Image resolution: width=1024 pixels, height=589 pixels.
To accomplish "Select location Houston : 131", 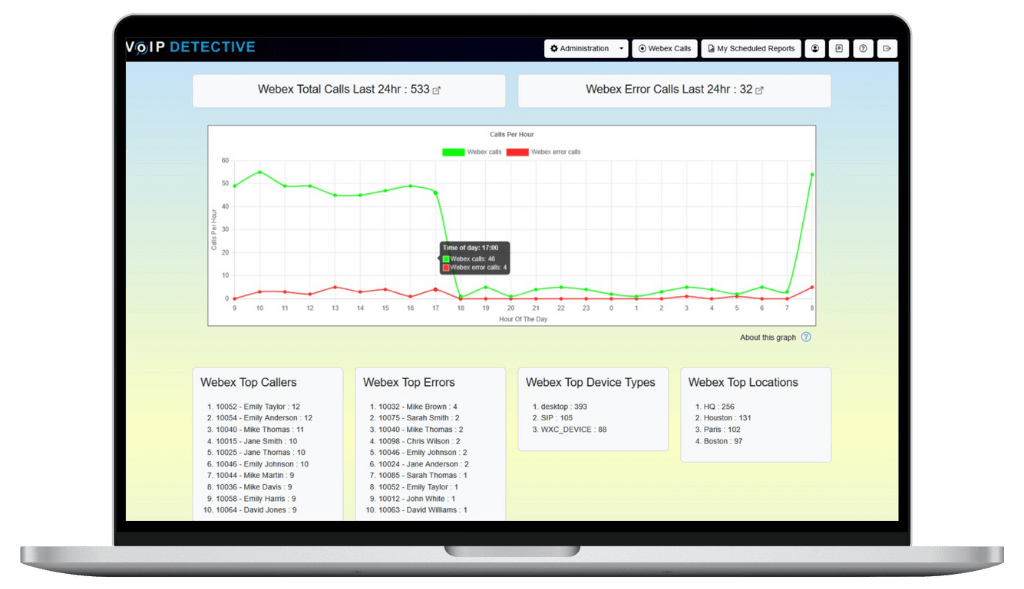I will (727, 418).
